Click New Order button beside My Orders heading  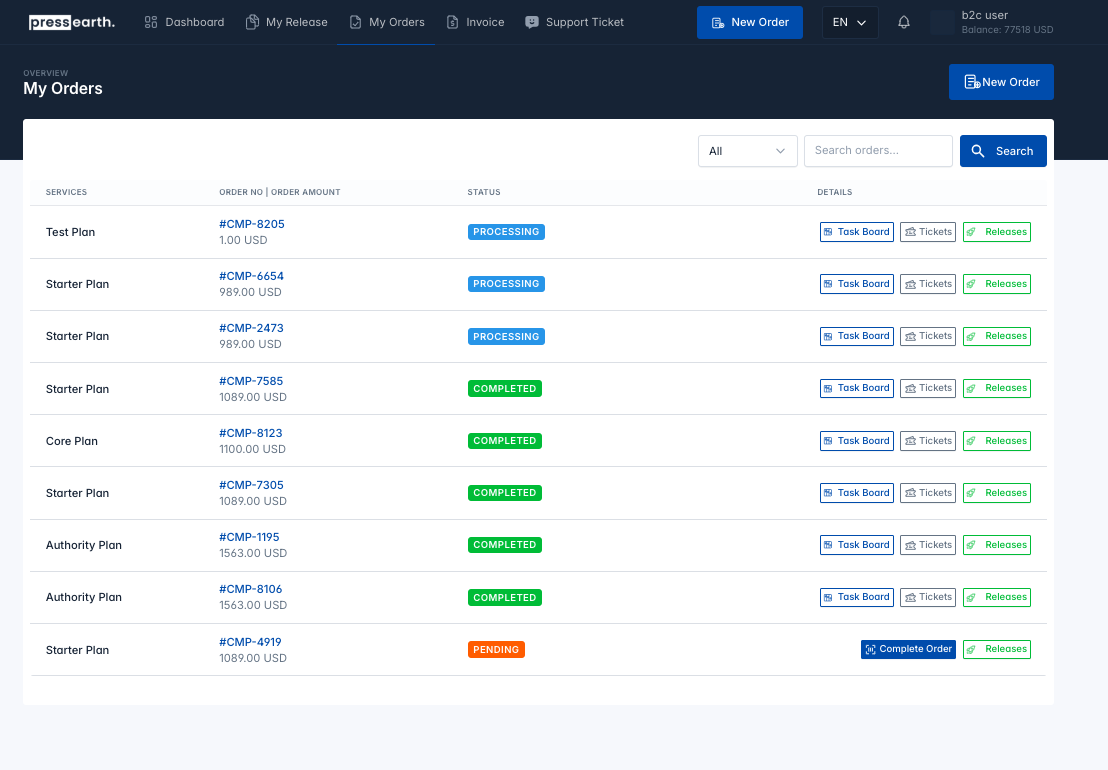[1001, 82]
